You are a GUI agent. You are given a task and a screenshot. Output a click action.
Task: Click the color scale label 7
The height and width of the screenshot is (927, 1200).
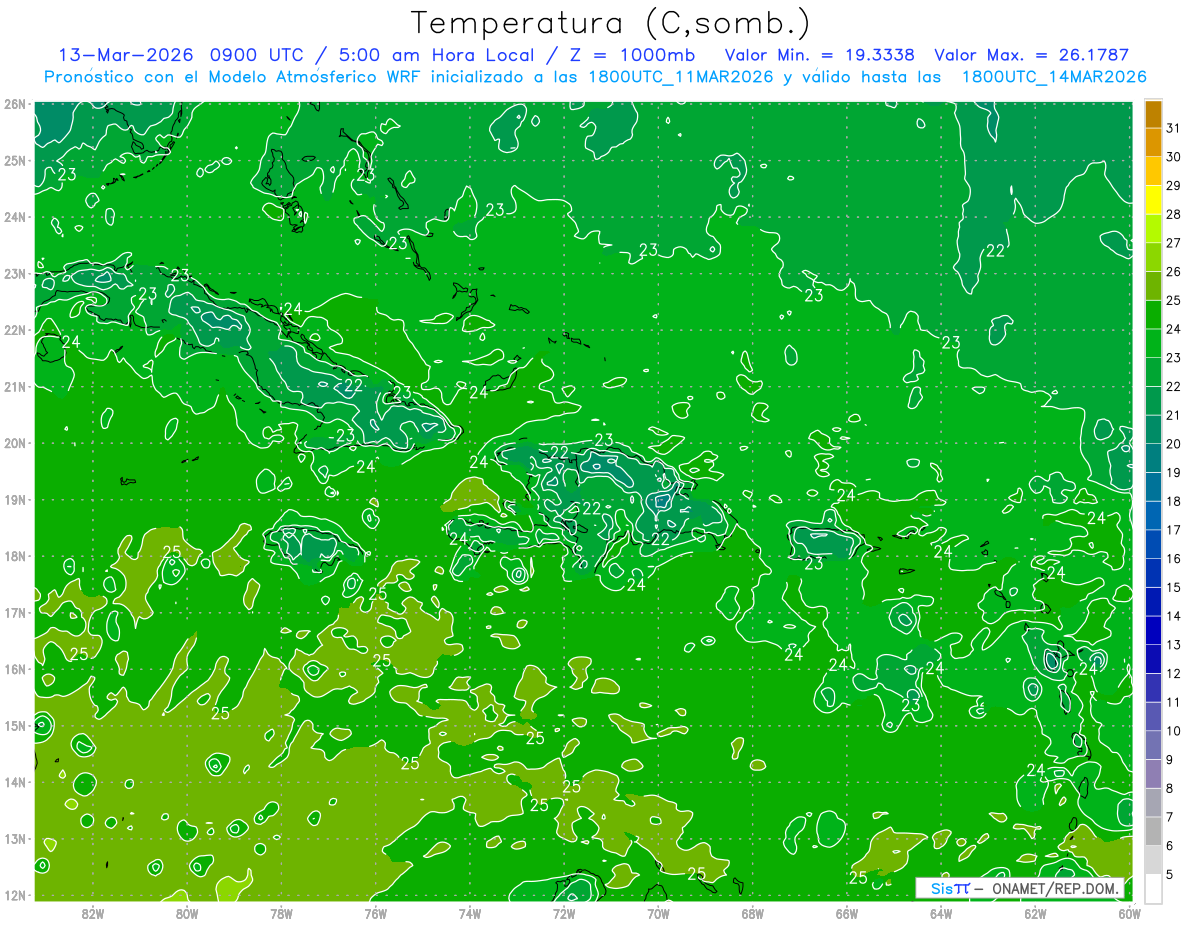click(x=1170, y=817)
